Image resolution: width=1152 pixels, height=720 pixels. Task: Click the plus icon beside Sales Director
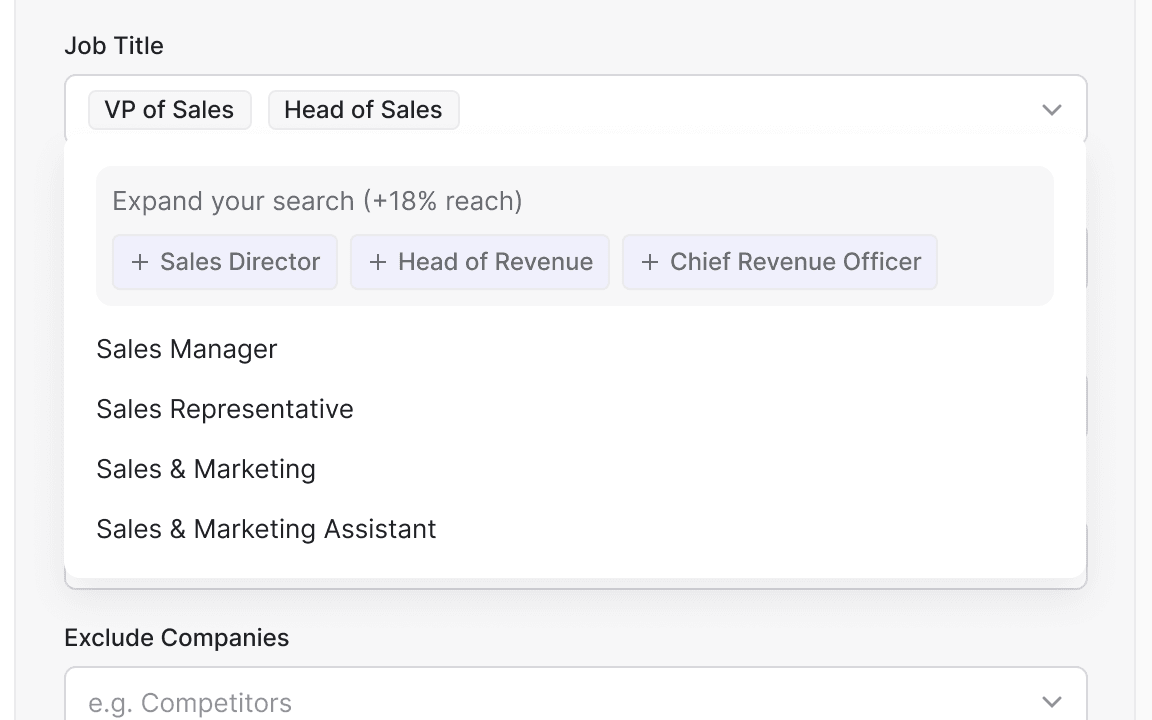[140, 262]
